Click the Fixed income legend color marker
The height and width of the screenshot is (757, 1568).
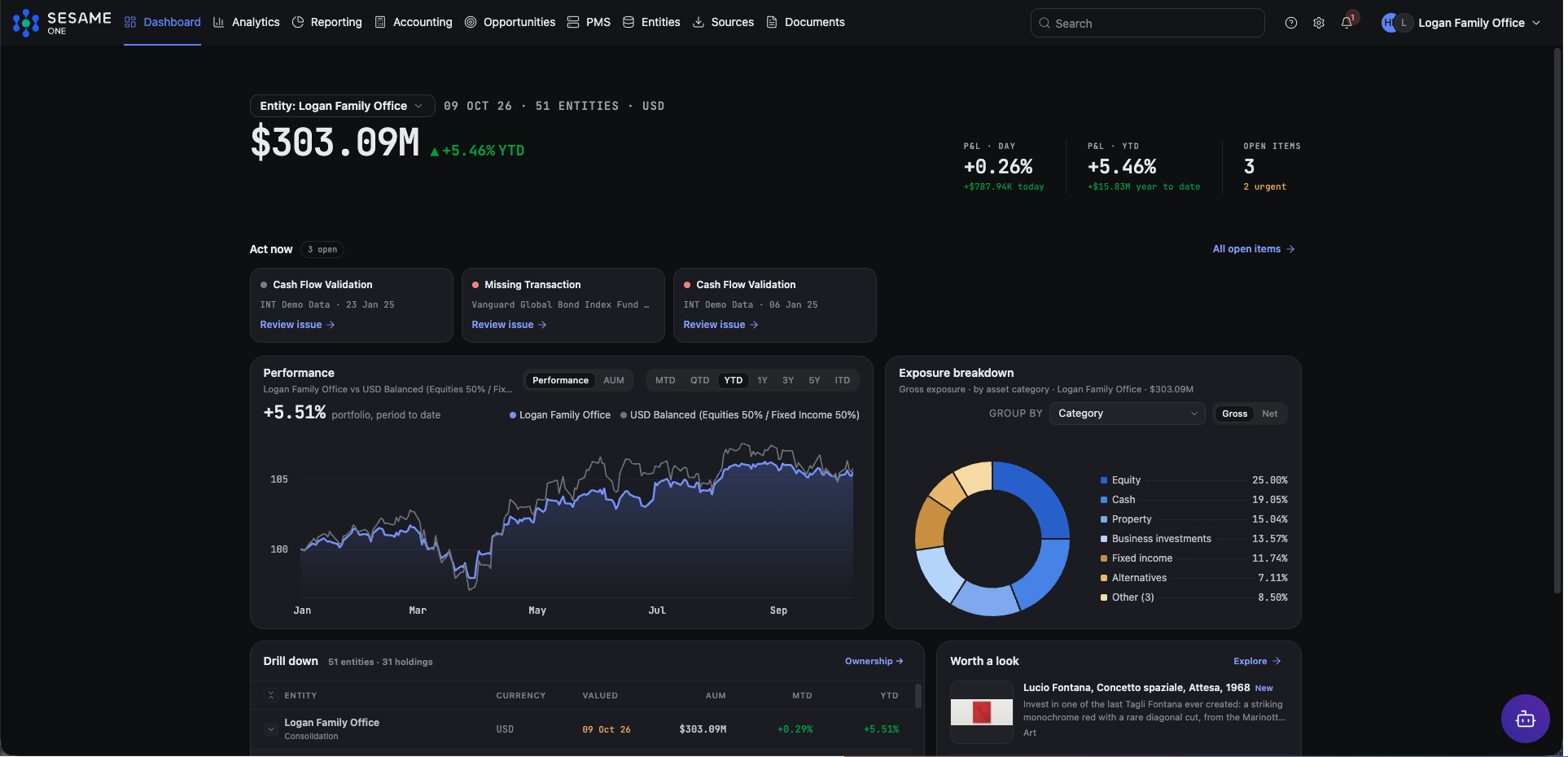pyautogui.click(x=1104, y=558)
